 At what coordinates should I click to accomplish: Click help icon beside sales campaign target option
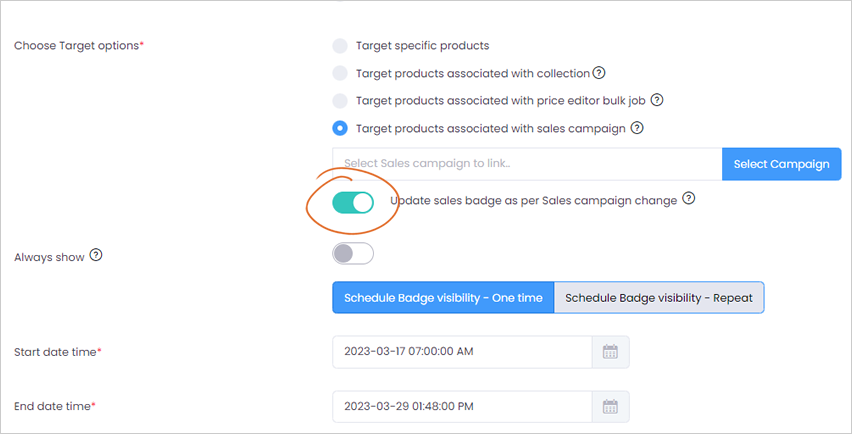(x=637, y=128)
